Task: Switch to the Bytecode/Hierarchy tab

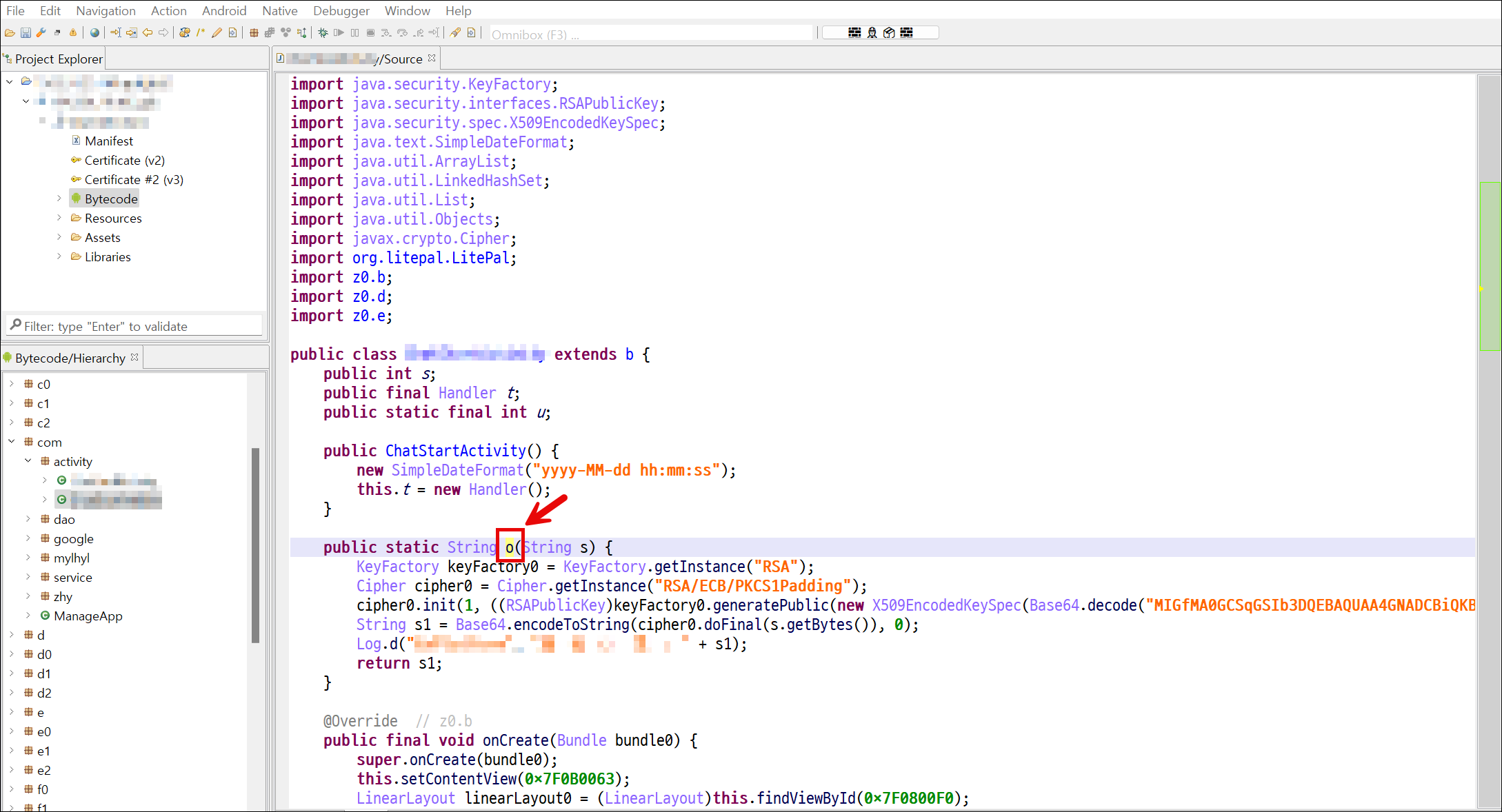Action: (70, 358)
